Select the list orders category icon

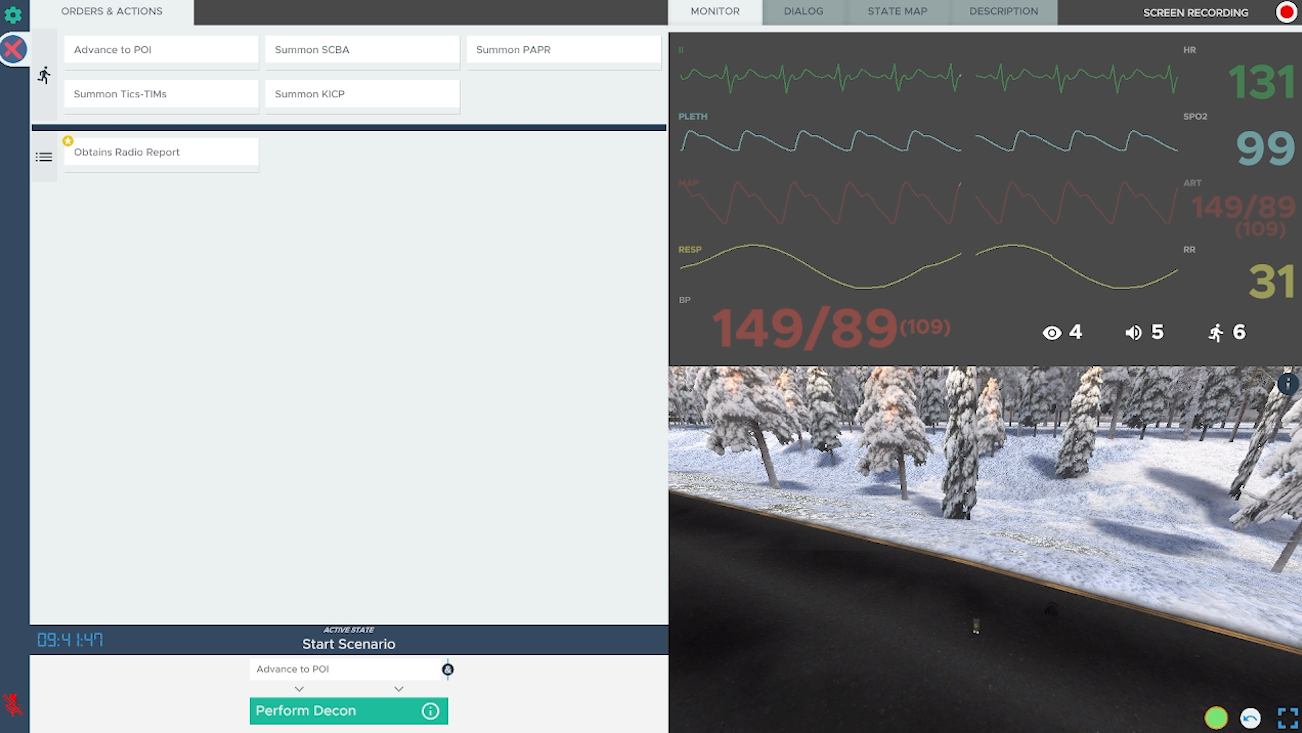tap(44, 157)
